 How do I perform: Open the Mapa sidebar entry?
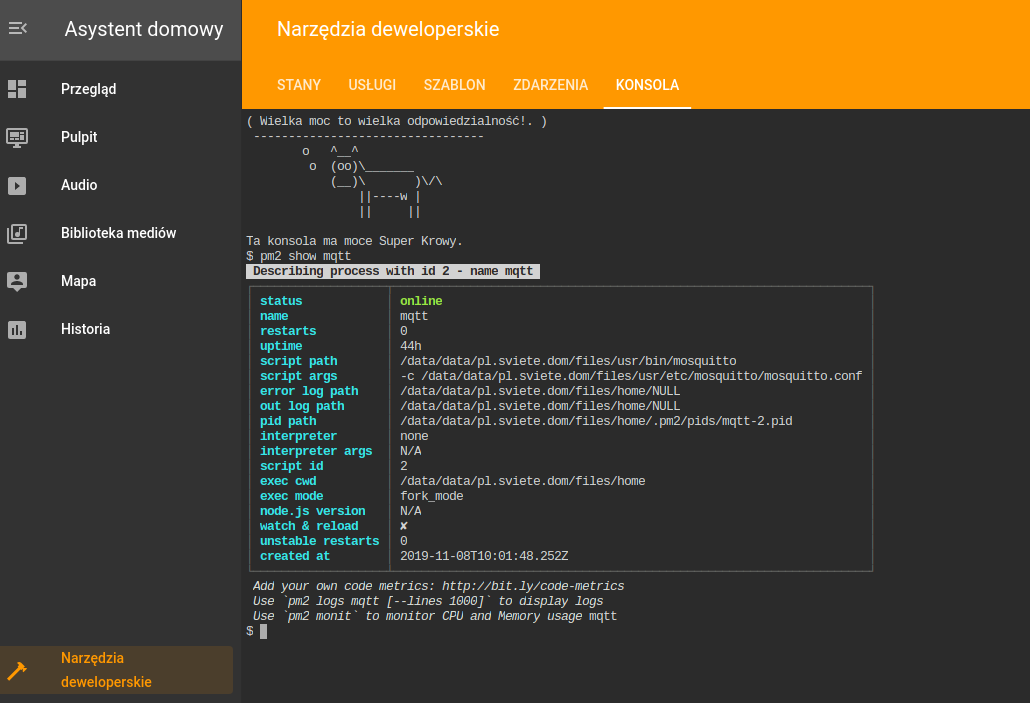click(x=117, y=281)
